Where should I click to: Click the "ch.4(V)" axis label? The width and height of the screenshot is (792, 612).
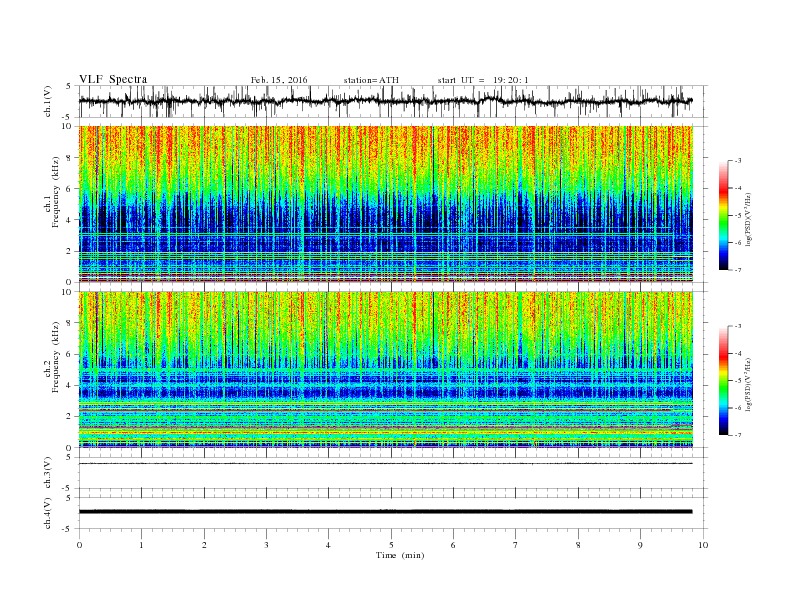[48, 513]
